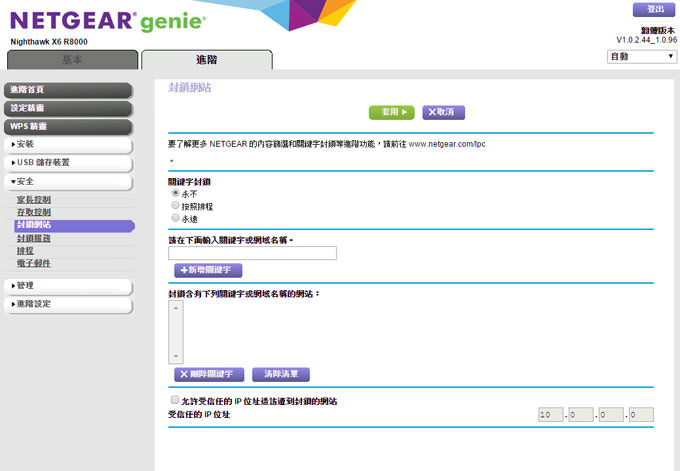Select the 按照排程 radio button
The image size is (680, 471).
click(175, 205)
